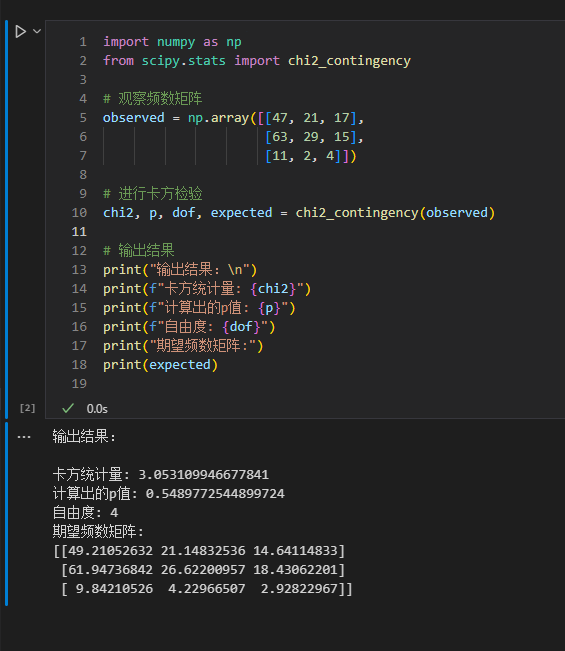Run the notebook cell with play icon
Screen dimensions: 565x651
20,32
